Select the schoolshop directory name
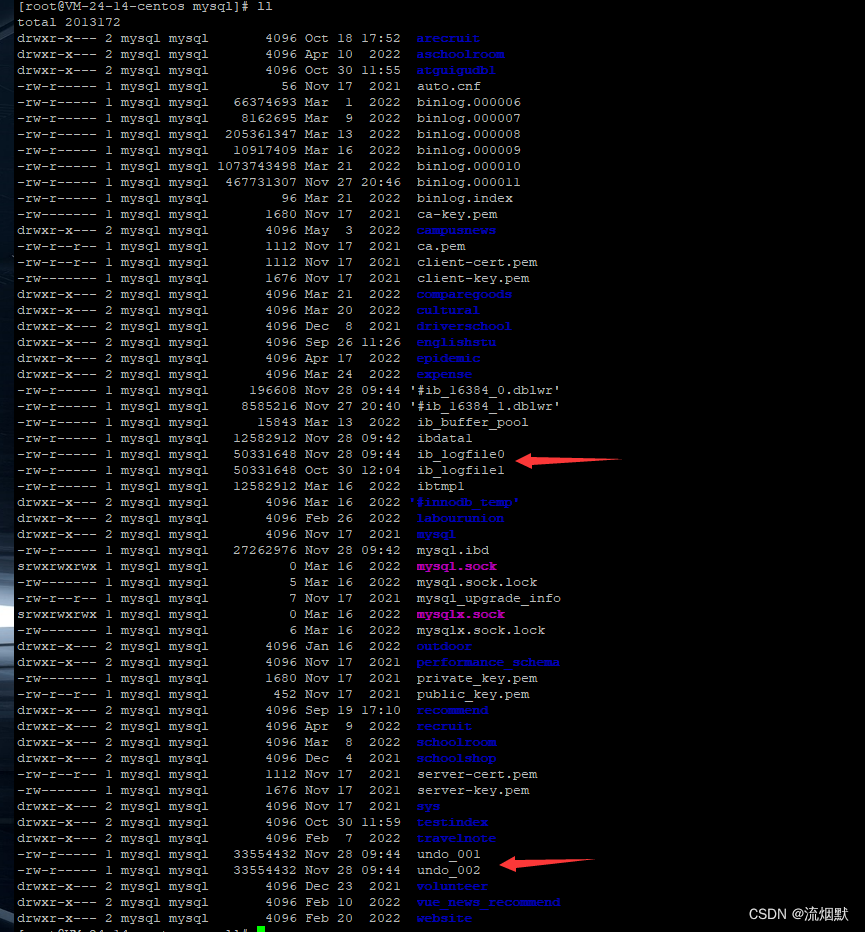 coord(456,759)
